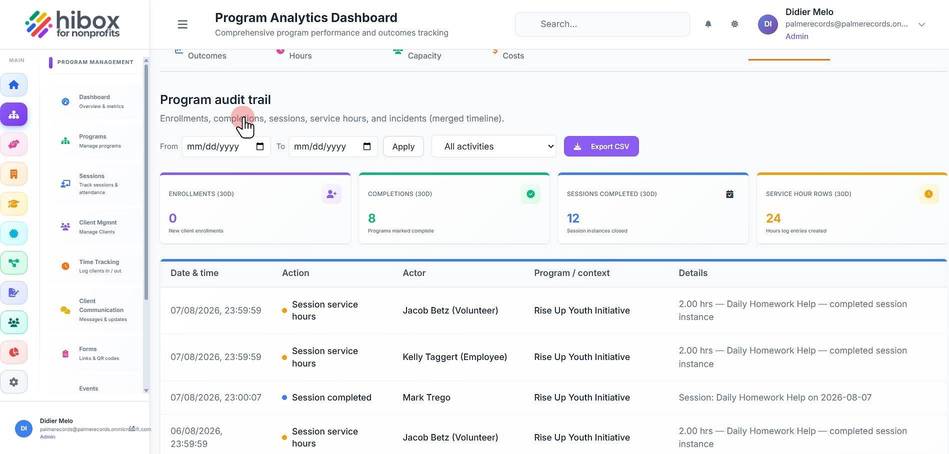Image resolution: width=949 pixels, height=454 pixels.
Task: Open the blue form-edit rail icon
Action: (x=13, y=293)
